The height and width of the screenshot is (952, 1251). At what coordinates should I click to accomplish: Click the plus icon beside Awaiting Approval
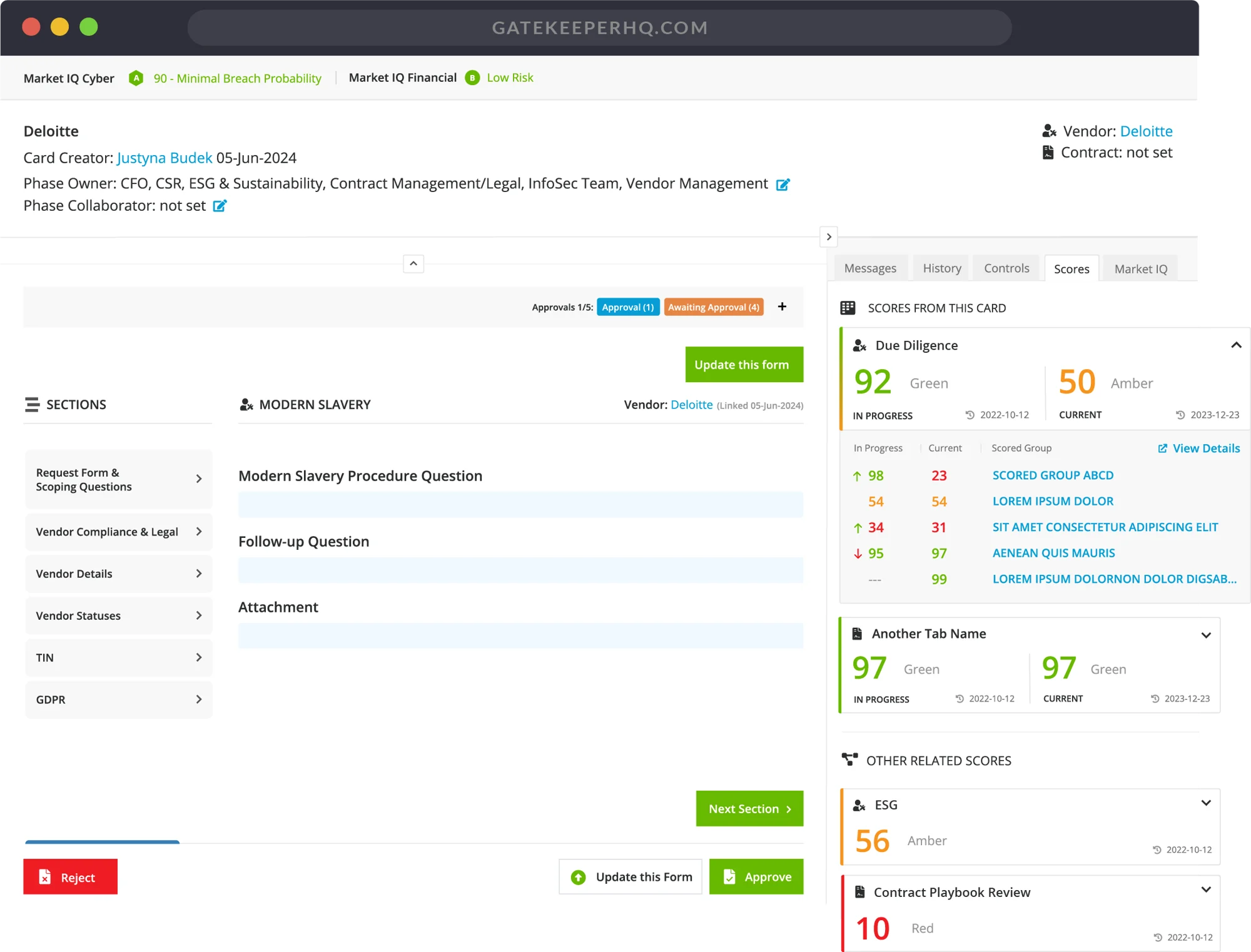[x=782, y=306]
